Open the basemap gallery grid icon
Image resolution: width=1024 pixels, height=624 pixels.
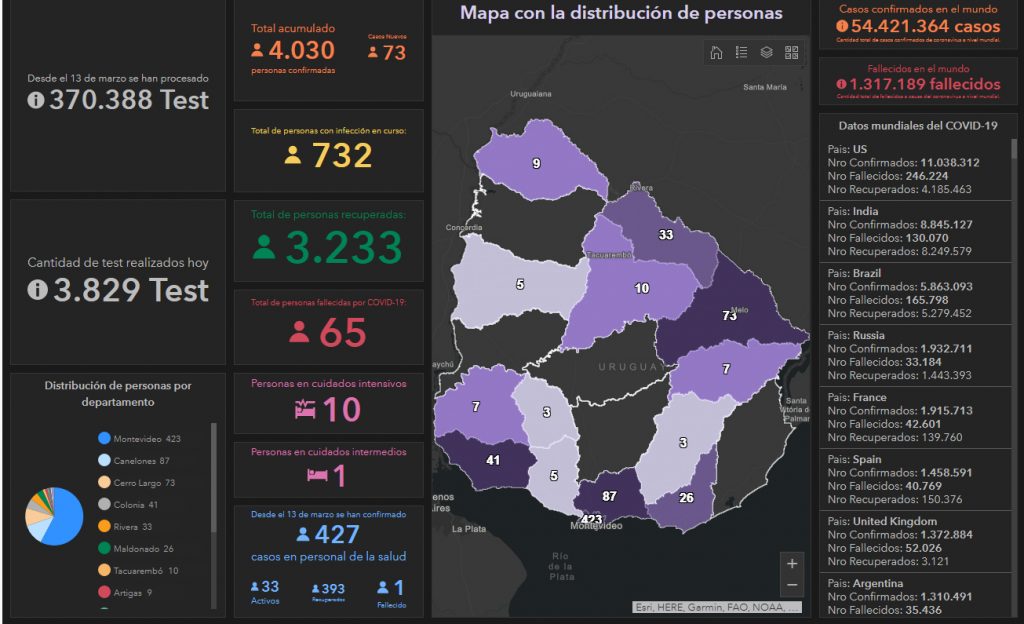click(792, 53)
